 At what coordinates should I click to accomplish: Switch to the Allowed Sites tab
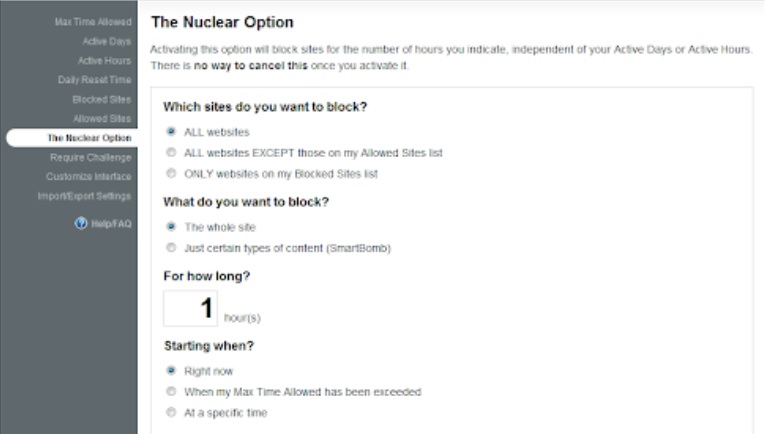coord(101,118)
